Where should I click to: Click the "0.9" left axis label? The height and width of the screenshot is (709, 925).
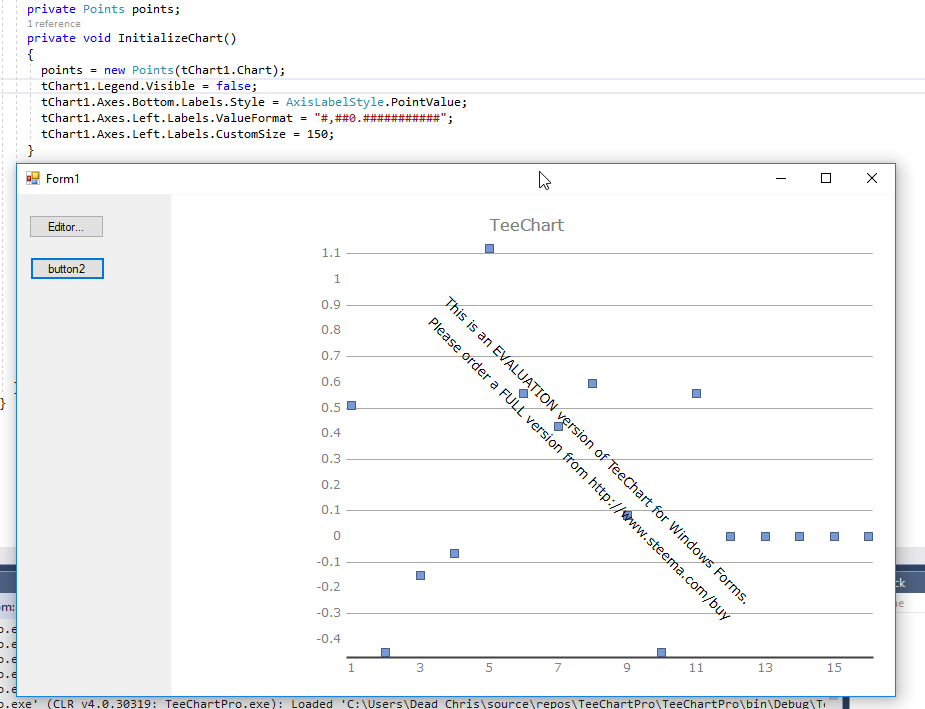(x=331, y=305)
